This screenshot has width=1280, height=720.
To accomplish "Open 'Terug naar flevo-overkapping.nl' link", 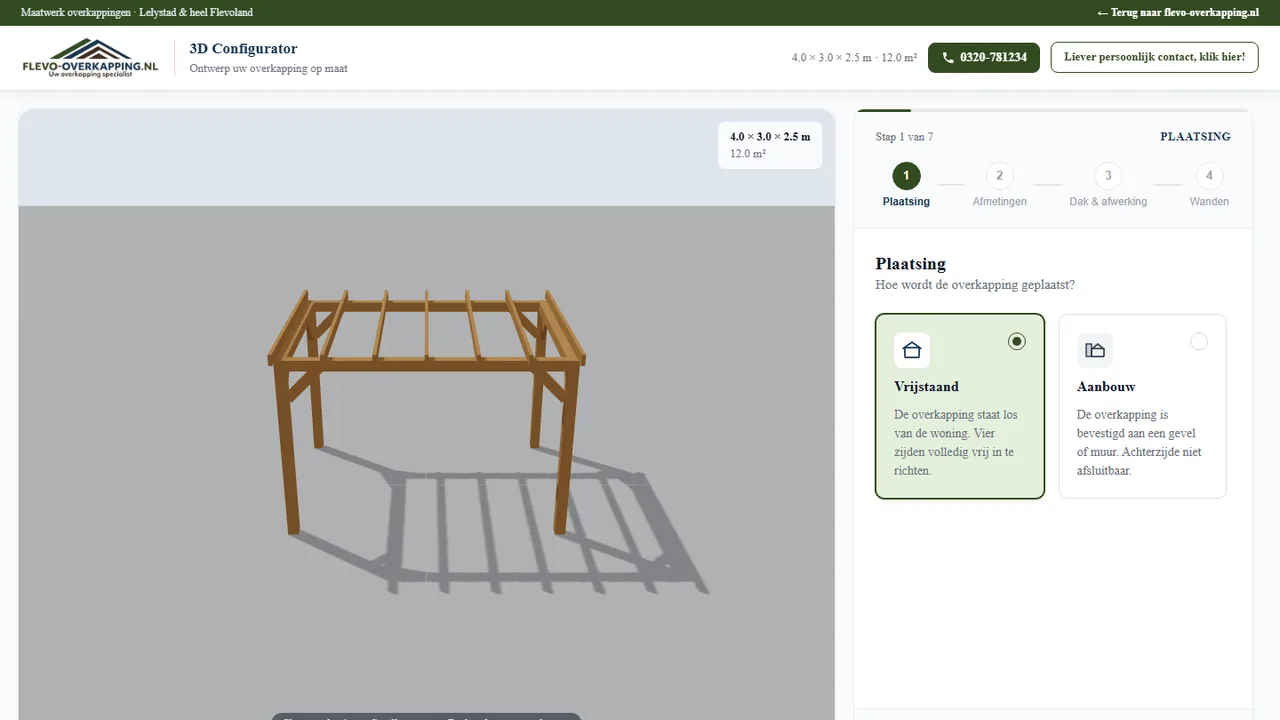I will pyautogui.click(x=1177, y=13).
